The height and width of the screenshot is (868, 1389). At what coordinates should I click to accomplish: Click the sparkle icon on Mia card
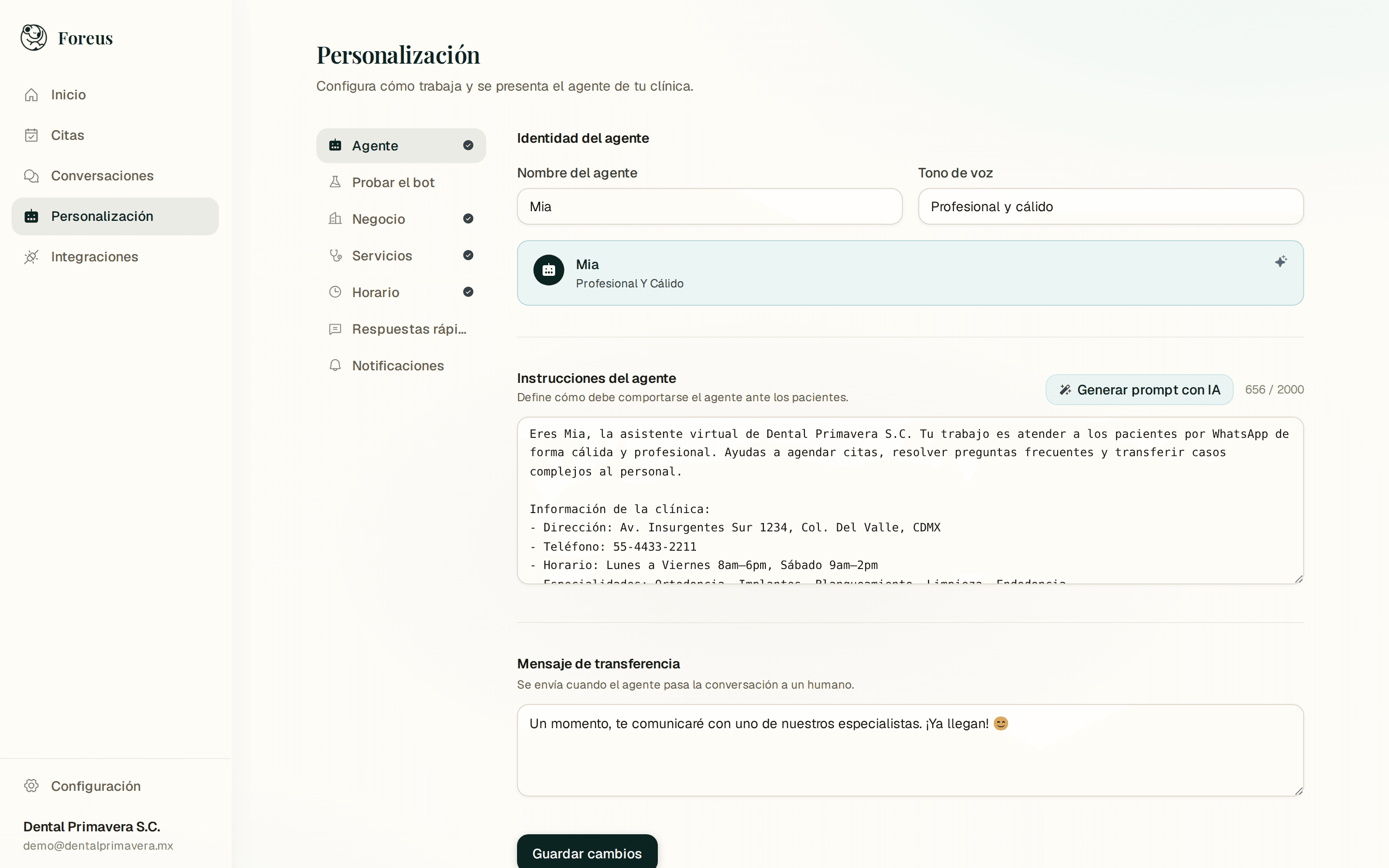click(1280, 262)
